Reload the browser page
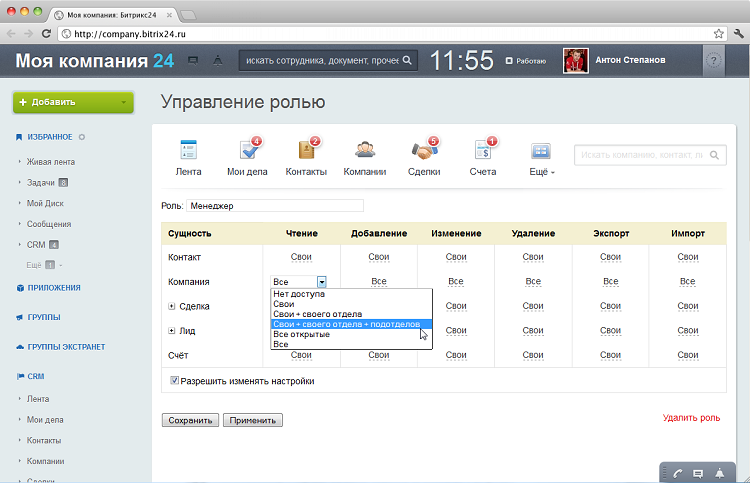This screenshot has height=483, width=750. click(x=46, y=33)
